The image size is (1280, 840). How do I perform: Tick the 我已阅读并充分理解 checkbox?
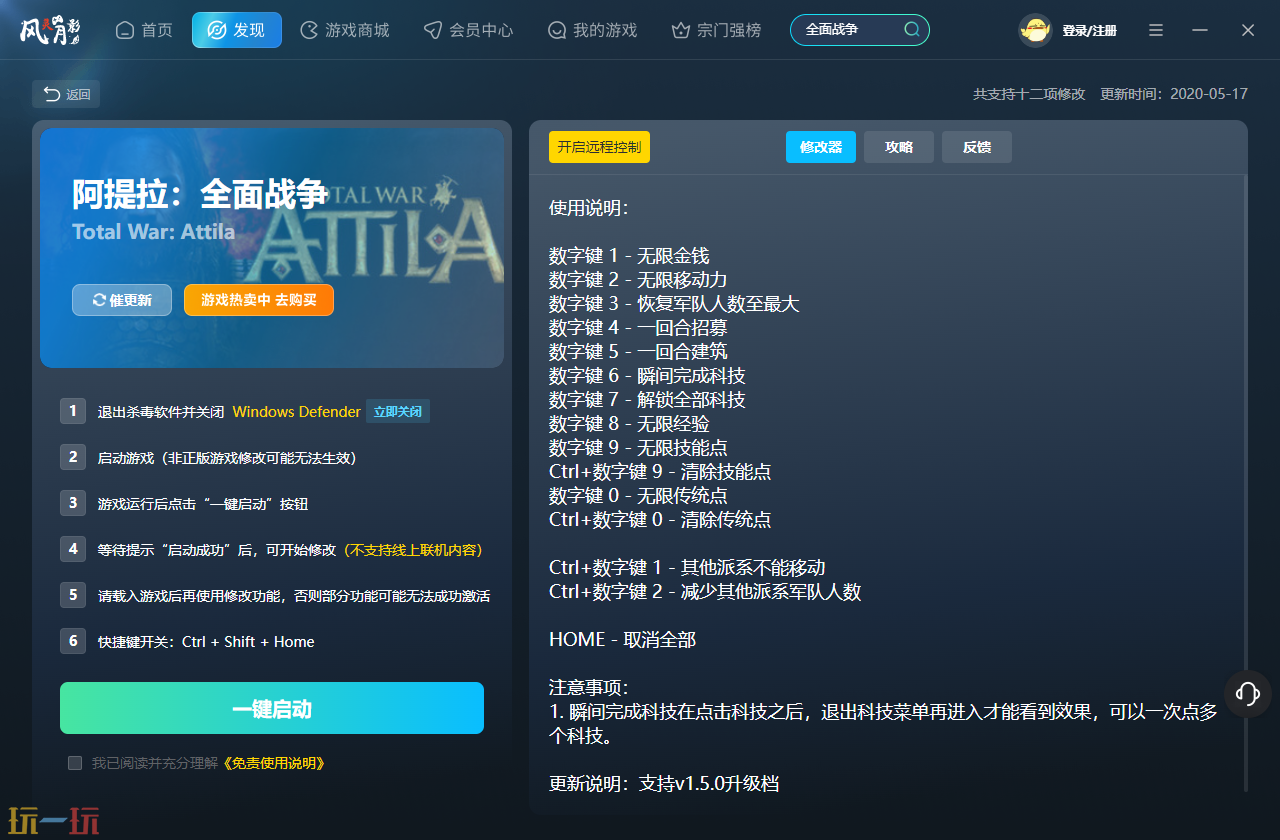(x=75, y=763)
